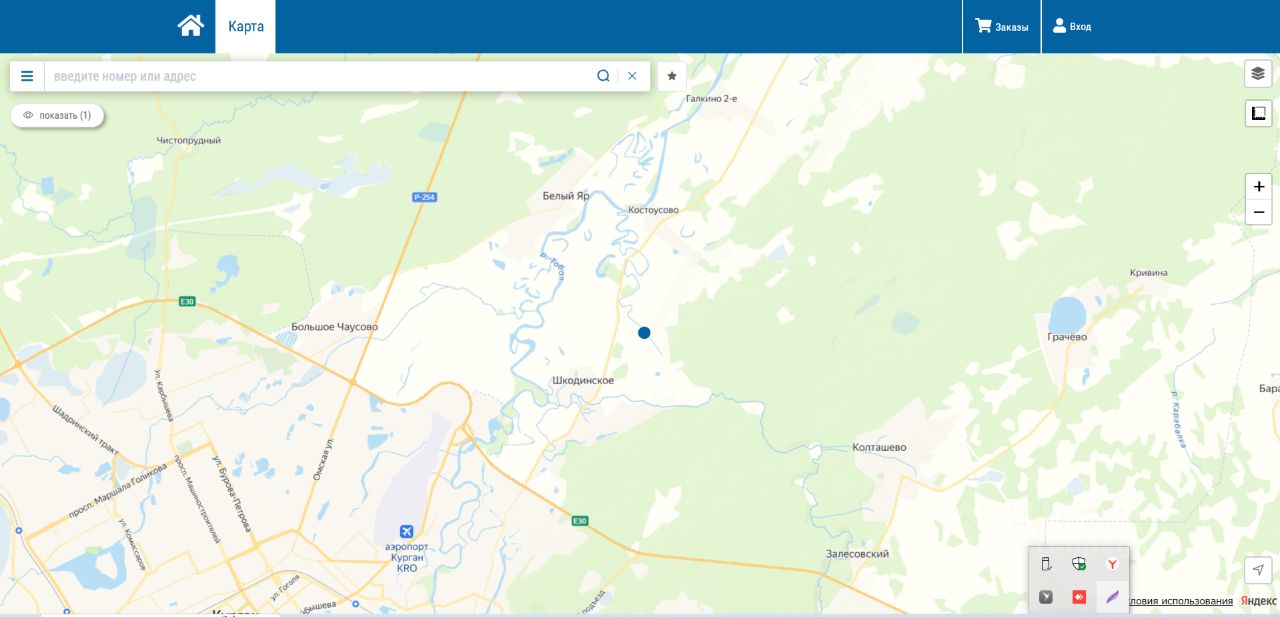The height and width of the screenshot is (617, 1280).
Task: Click the Яндекс logo
Action: click(x=1259, y=601)
